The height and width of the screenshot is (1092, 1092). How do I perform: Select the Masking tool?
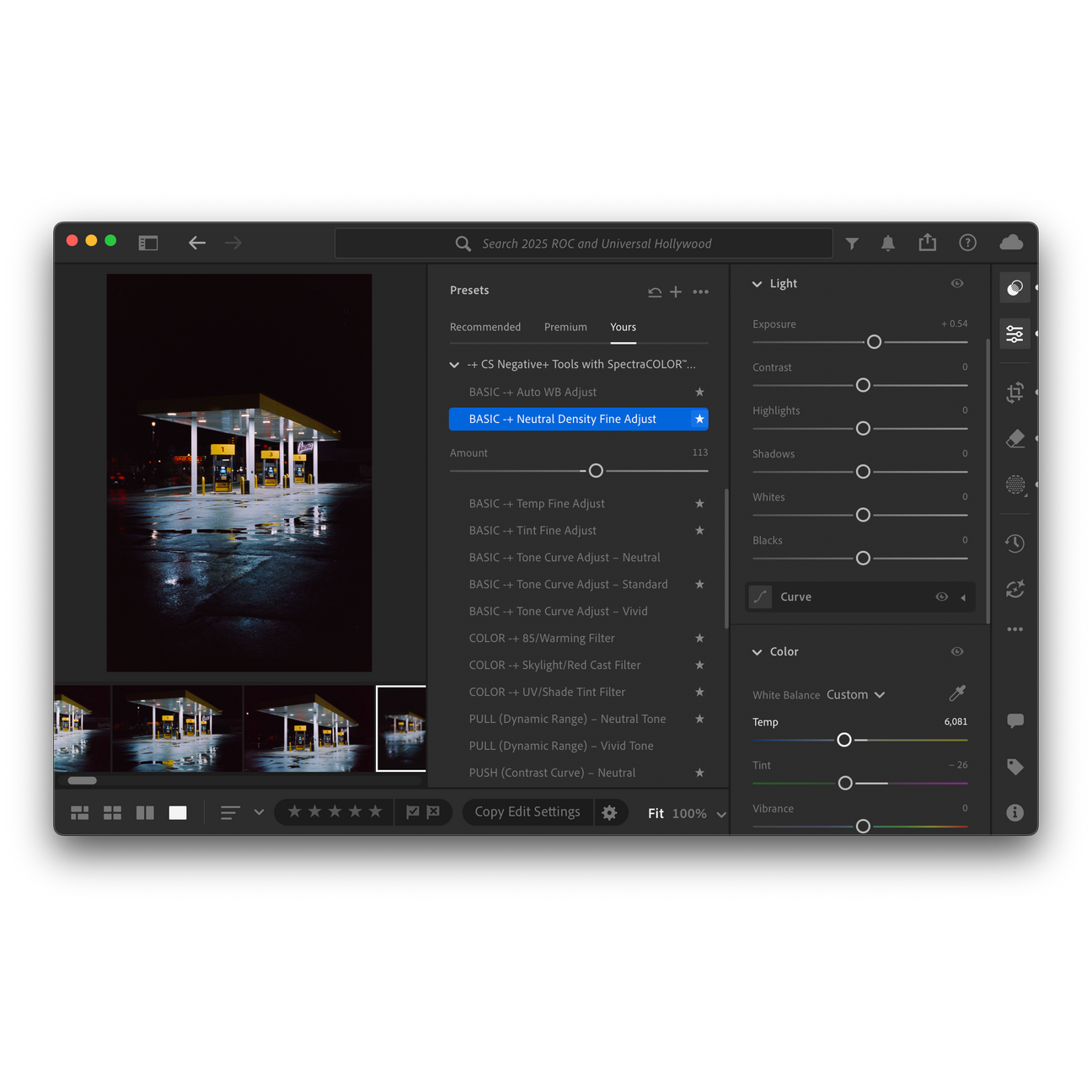(1014, 484)
